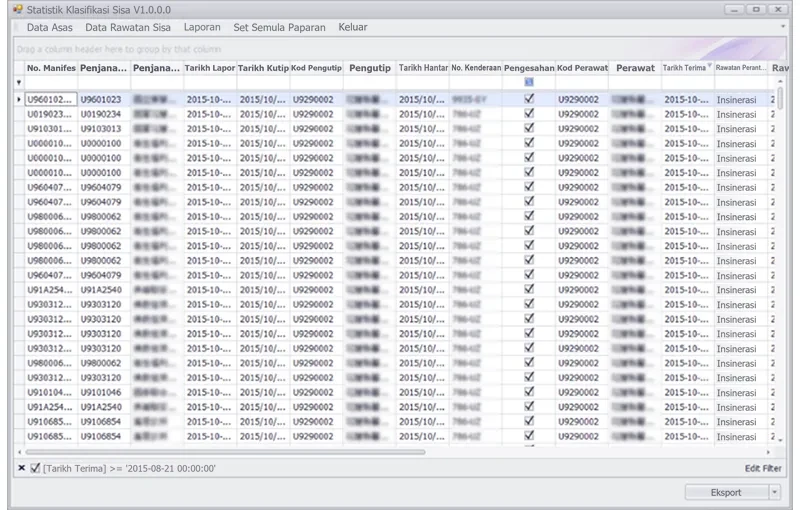800x510 pixels.
Task: Maximize the Statistik Klasifikasi Sisa window
Action: click(756, 9)
